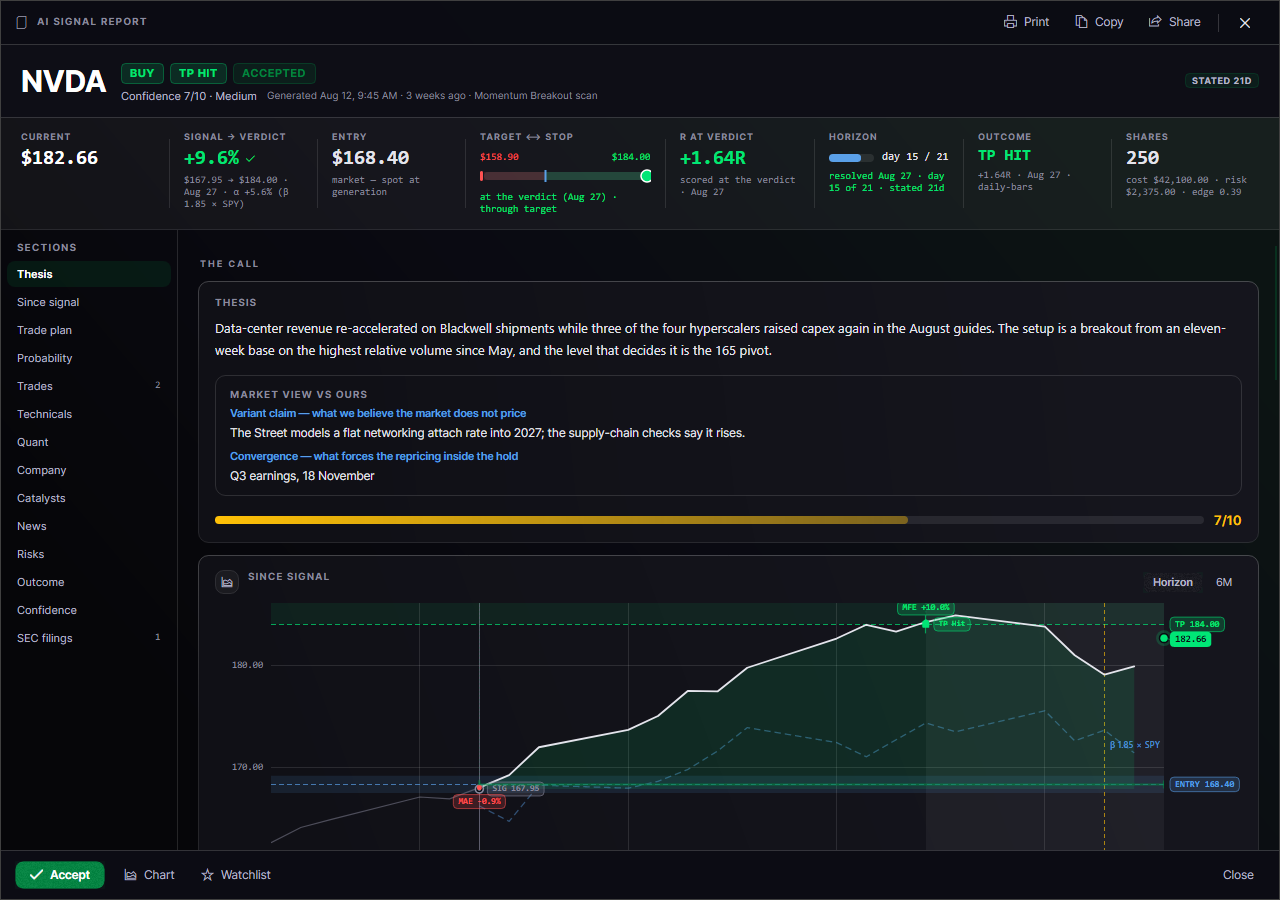Click the TP HIT badge in header
This screenshot has height=900, width=1280.
coord(198,73)
